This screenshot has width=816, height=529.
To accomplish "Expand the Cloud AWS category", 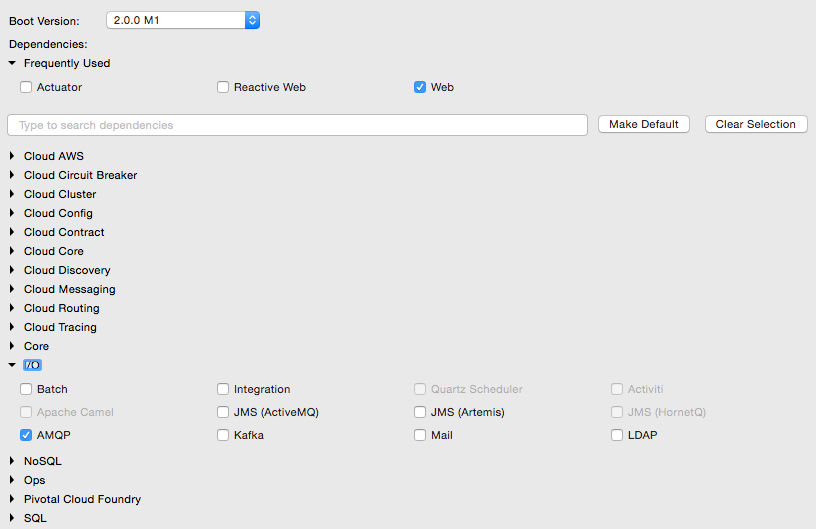I will coord(12,156).
